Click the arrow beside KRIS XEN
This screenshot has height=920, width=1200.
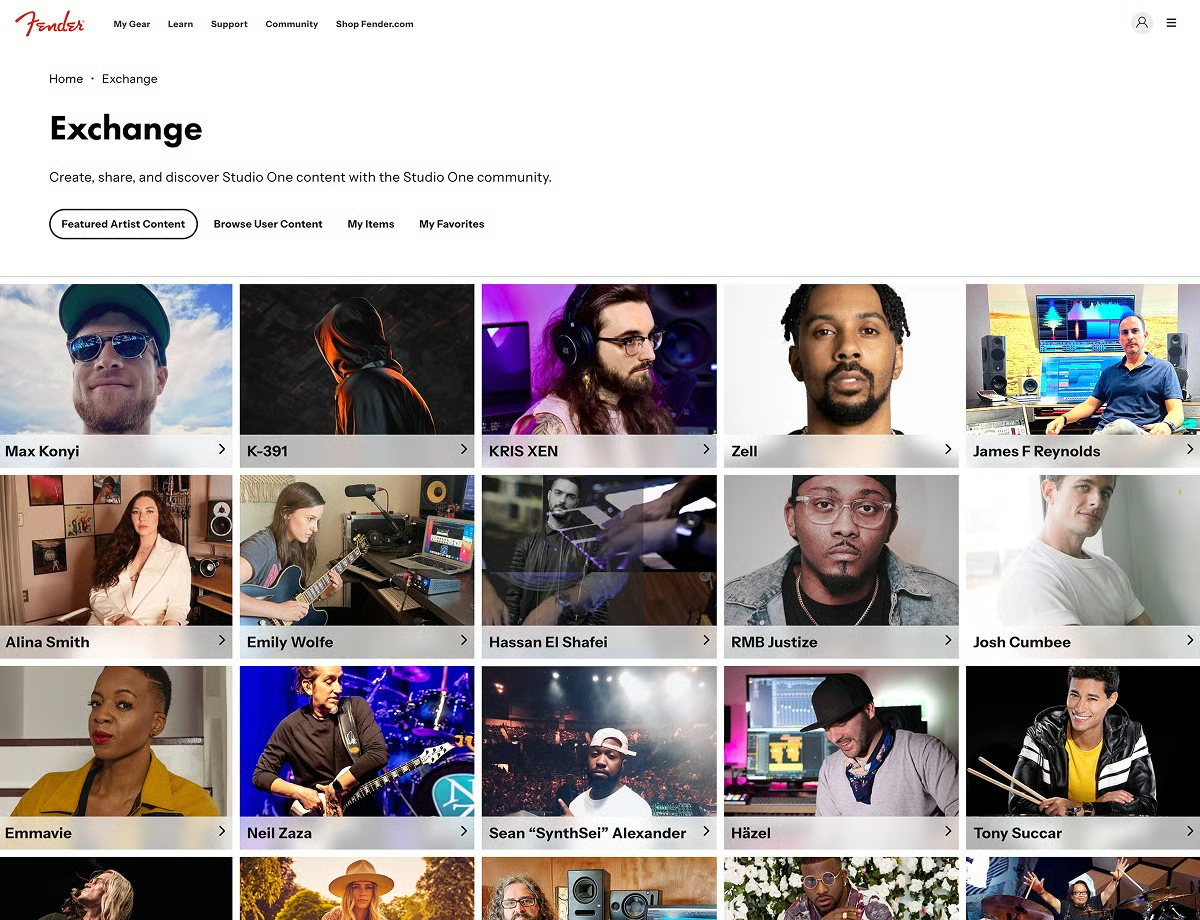pyautogui.click(x=706, y=450)
